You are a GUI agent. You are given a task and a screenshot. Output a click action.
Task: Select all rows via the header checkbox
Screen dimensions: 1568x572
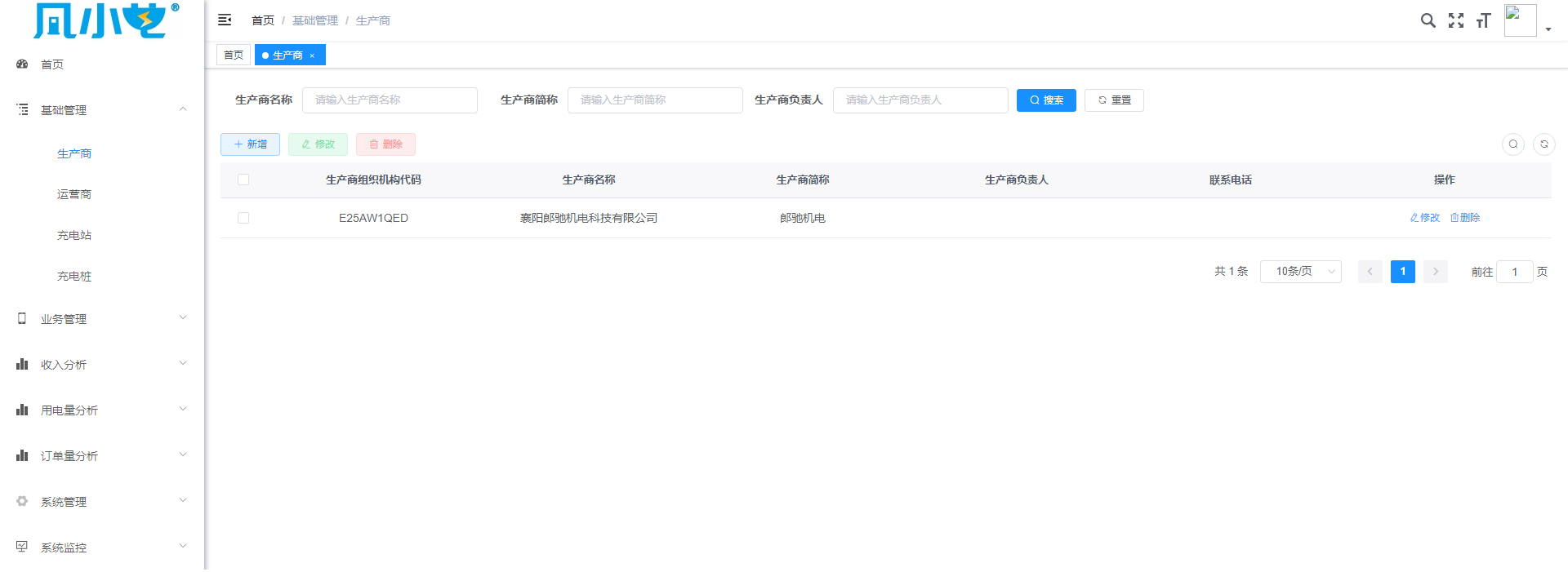tap(243, 180)
